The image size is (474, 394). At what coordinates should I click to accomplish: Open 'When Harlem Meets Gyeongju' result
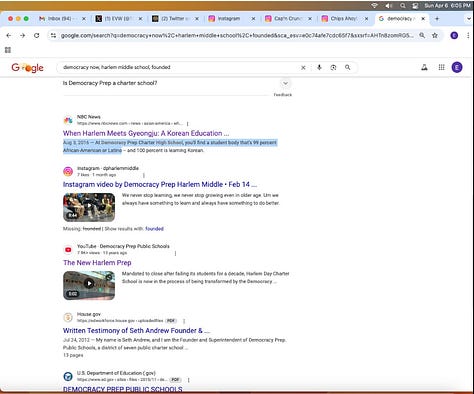tap(146, 133)
